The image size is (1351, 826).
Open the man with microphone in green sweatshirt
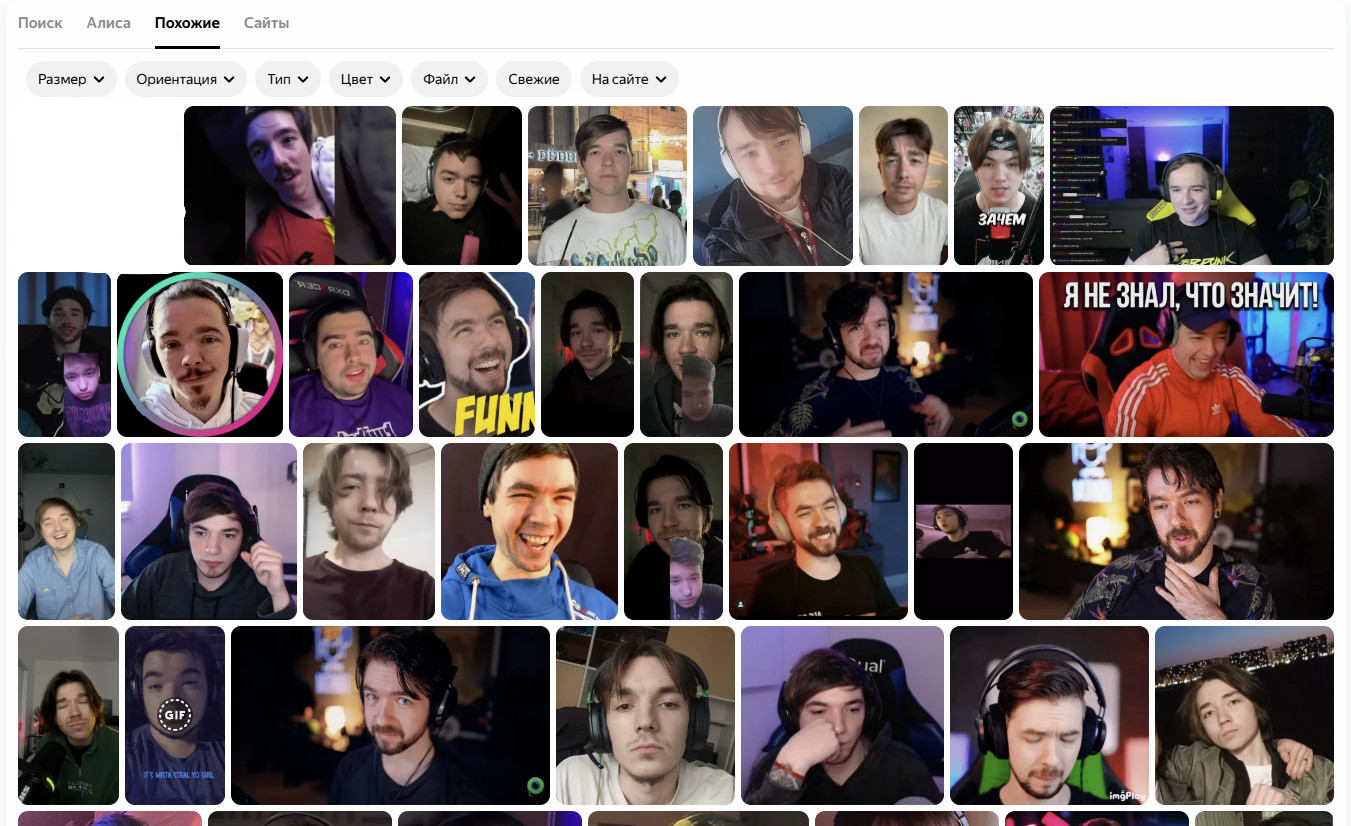pos(68,715)
